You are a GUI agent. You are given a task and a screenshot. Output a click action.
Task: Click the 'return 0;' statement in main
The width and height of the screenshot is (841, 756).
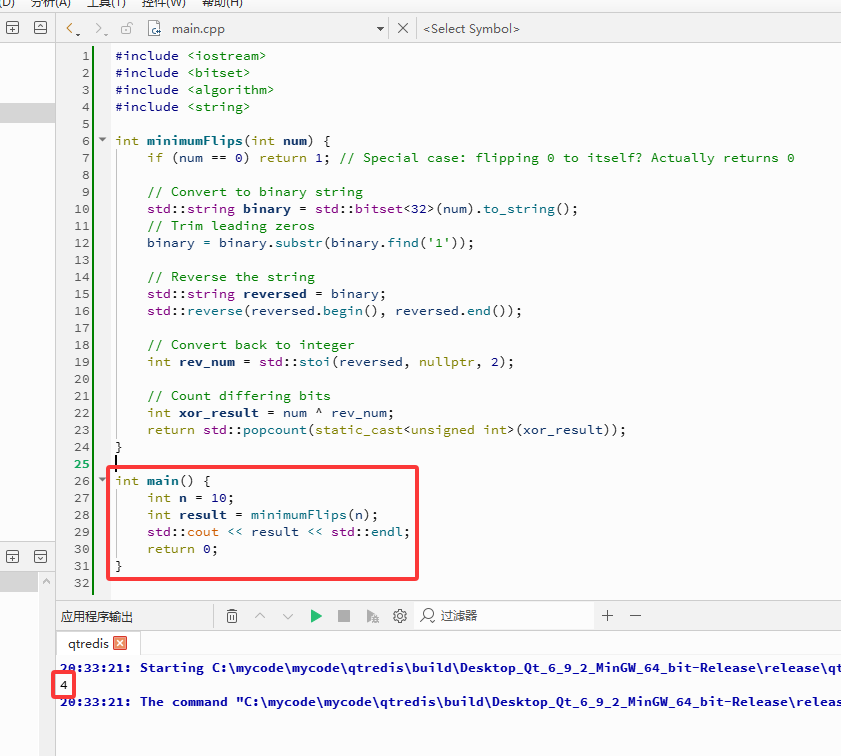(182, 549)
